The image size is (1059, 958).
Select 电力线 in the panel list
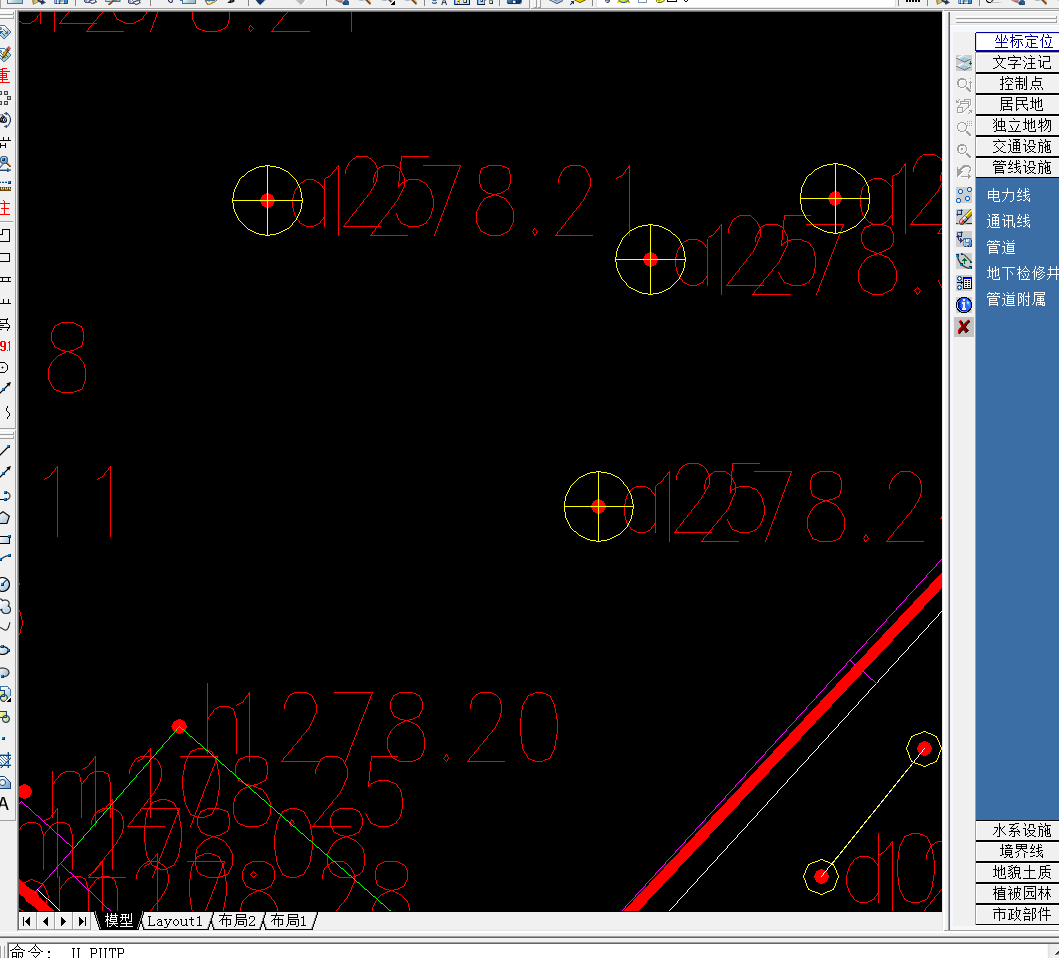1008,195
